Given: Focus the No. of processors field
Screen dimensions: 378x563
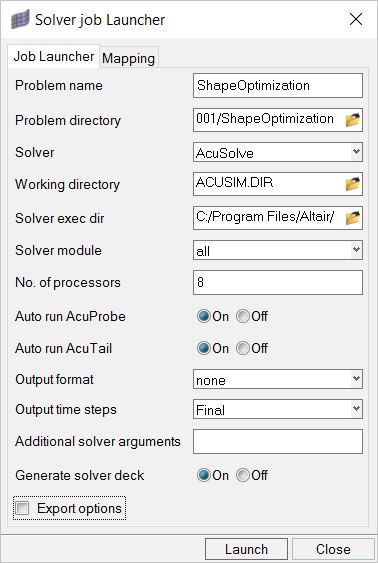Looking at the screenshot, I should [278, 283].
